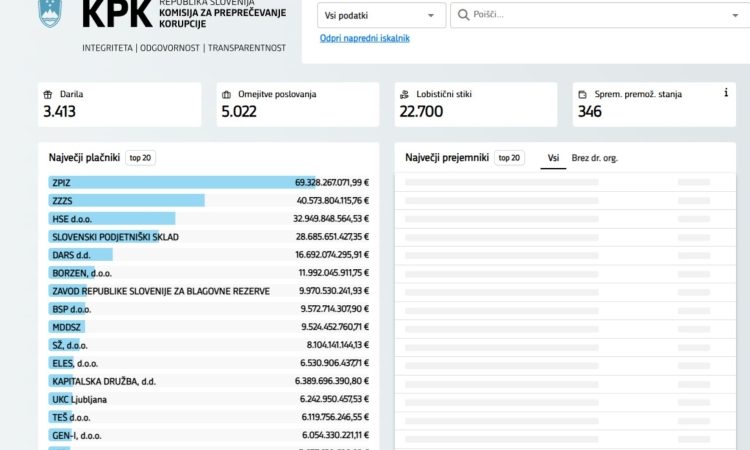Click the amount 28.685.651.427,35 €
Screen dimensions: 750x450
[332, 237]
